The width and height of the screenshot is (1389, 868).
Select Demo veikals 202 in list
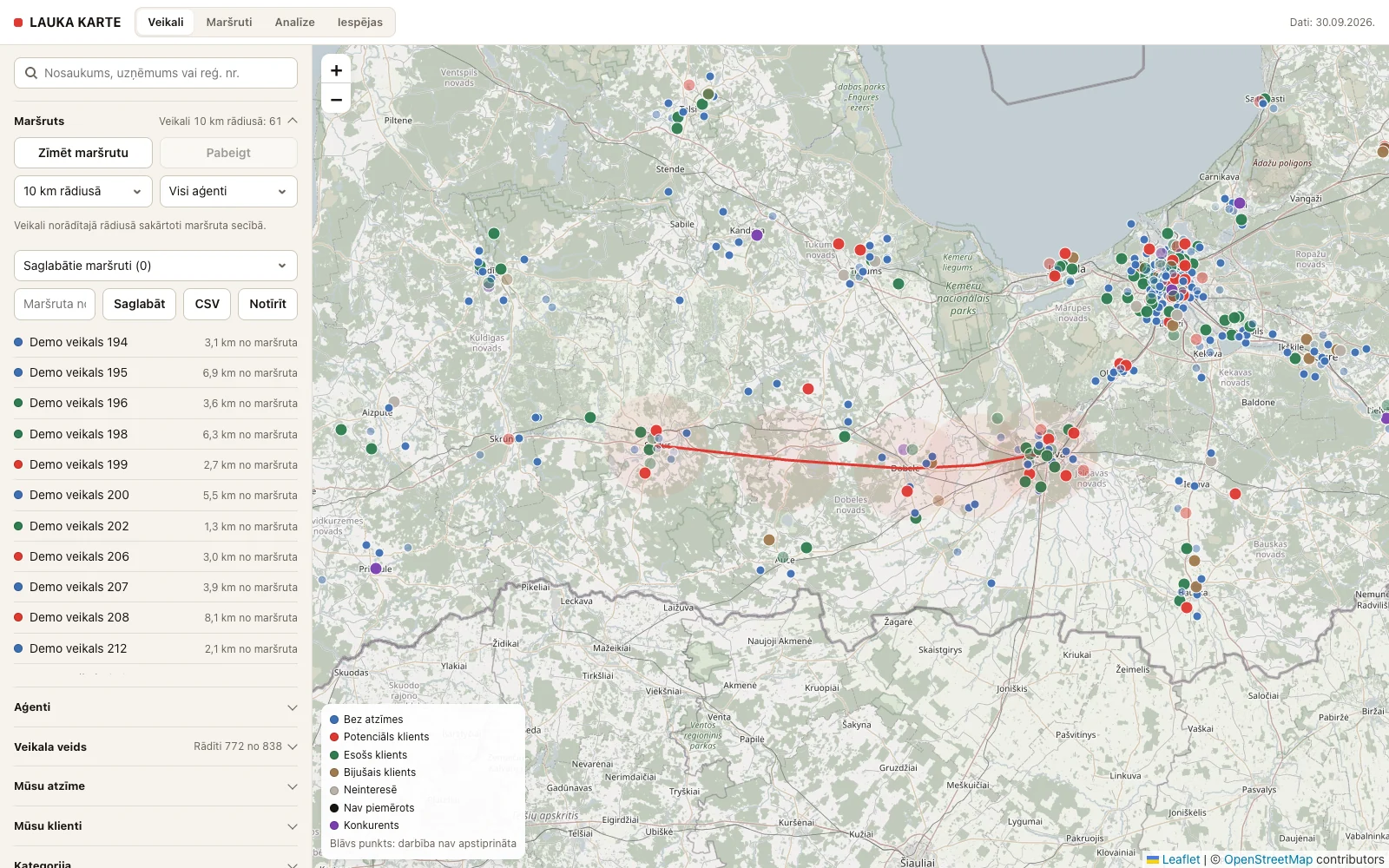tap(155, 526)
